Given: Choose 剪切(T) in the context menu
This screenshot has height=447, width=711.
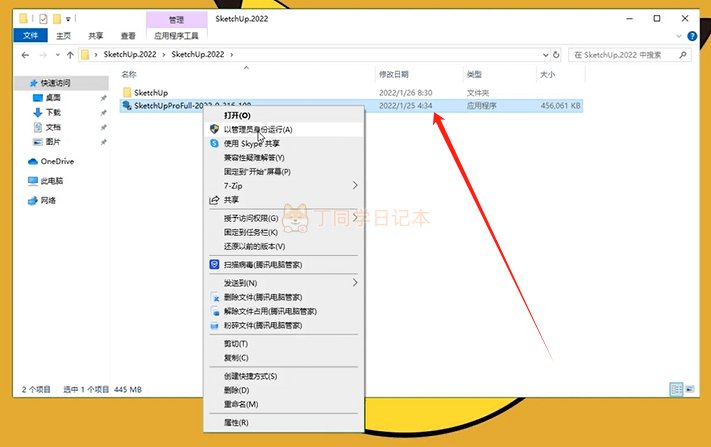Looking at the screenshot, I should 284,344.
